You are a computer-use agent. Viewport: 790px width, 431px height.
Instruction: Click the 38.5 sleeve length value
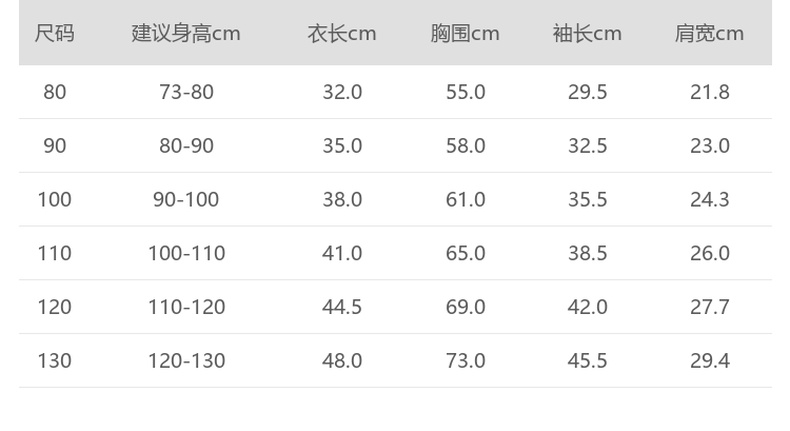tap(587, 253)
